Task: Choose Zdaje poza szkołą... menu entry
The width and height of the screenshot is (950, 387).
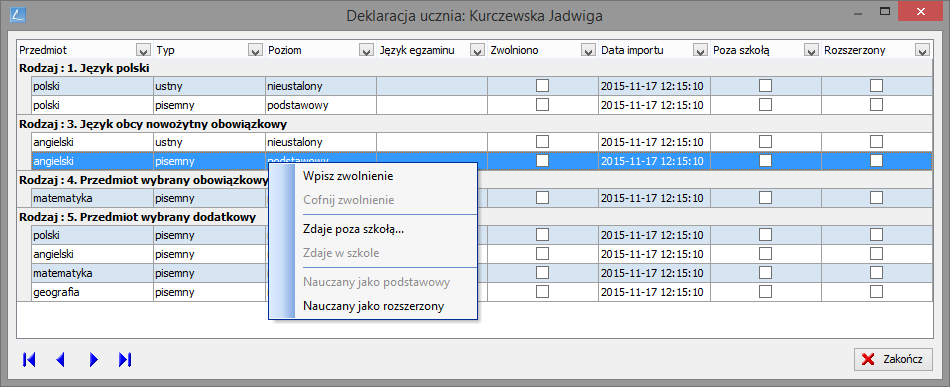Action: (373, 229)
